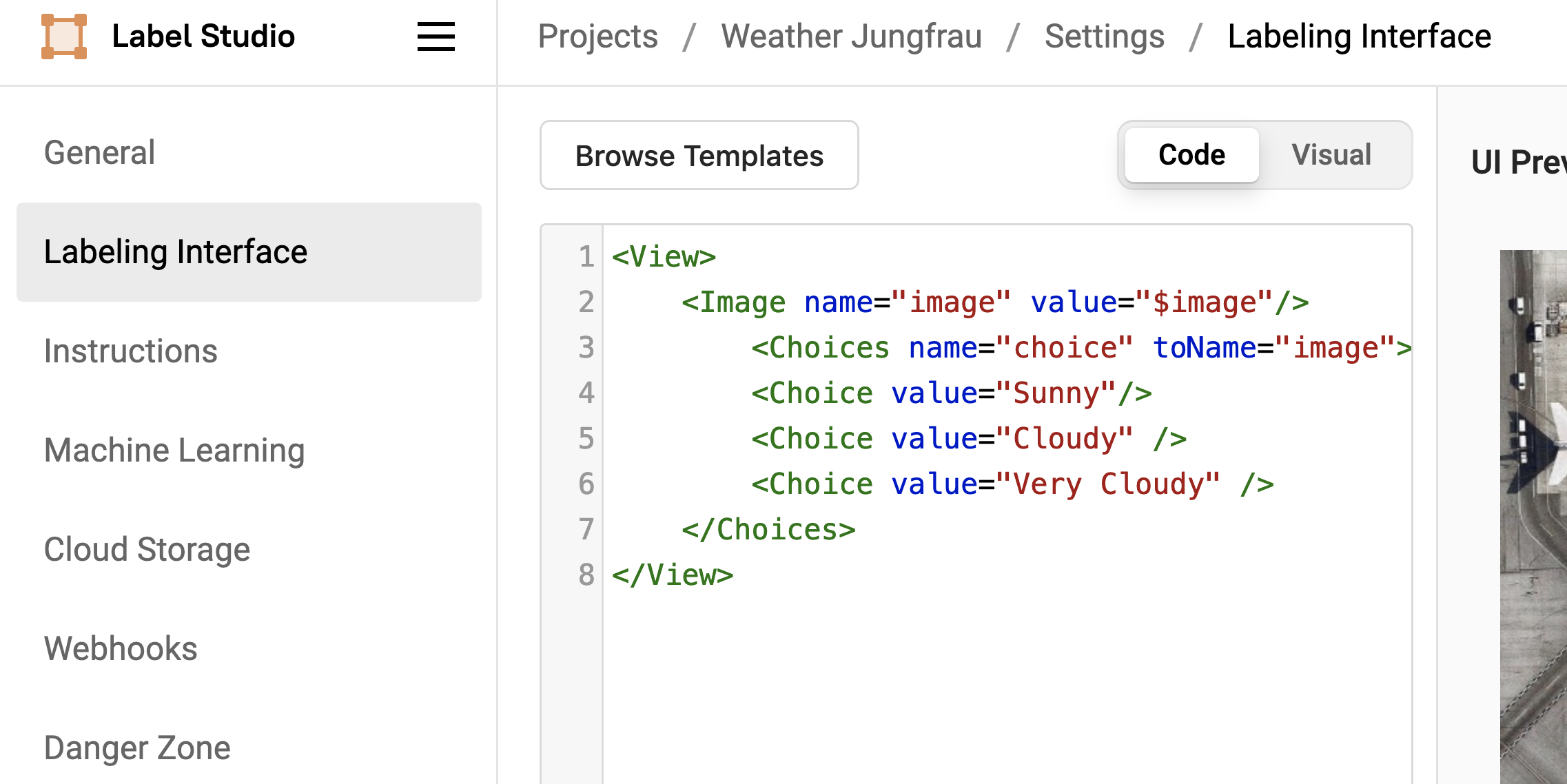Click opening <View> tag on line 1
Image resolution: width=1567 pixels, height=784 pixels.
664,257
